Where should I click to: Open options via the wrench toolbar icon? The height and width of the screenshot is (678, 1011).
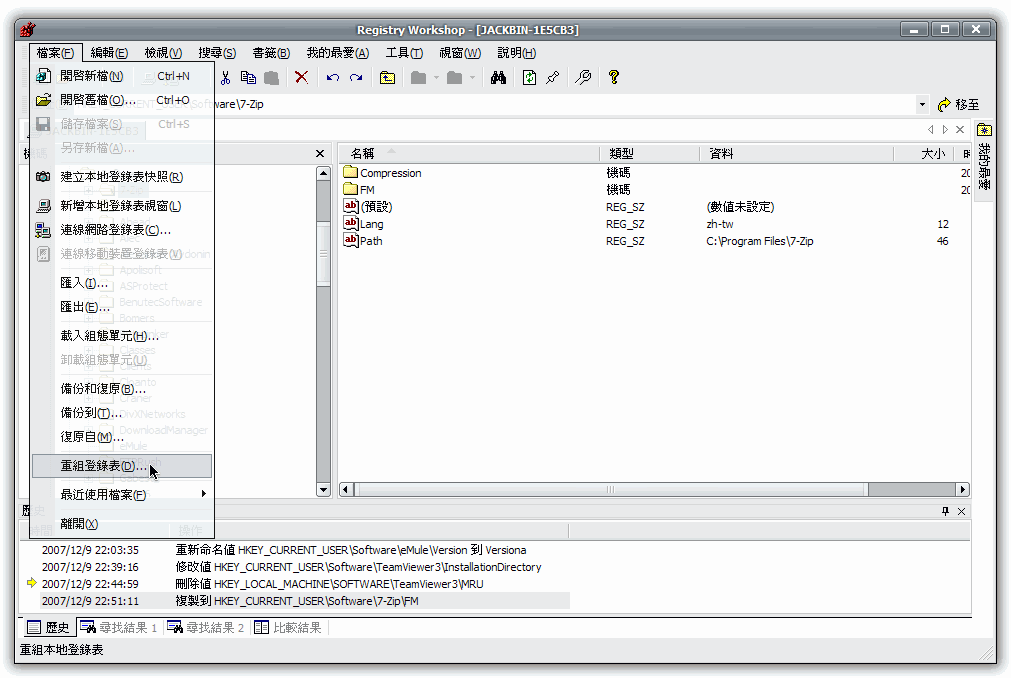tap(584, 77)
